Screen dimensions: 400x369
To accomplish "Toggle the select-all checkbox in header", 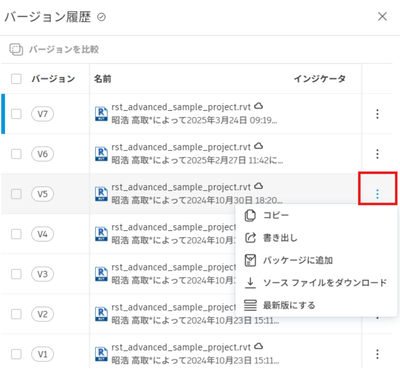I will (x=16, y=79).
